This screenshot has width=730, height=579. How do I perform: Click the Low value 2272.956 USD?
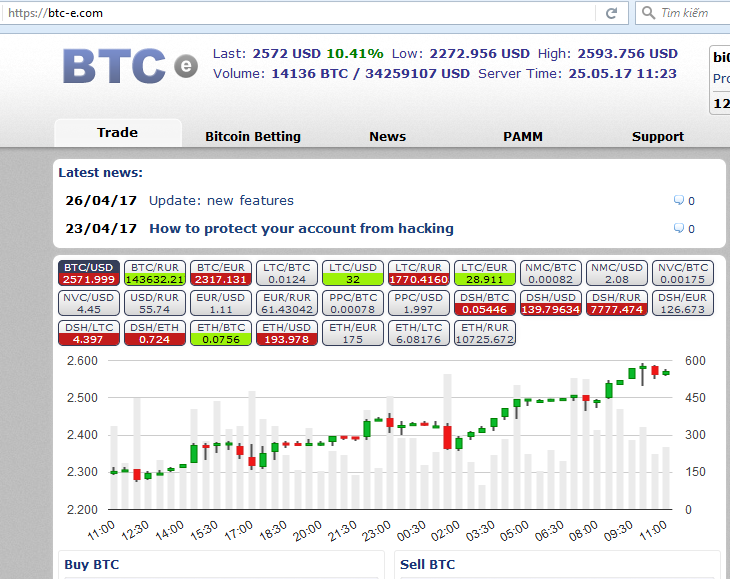point(479,54)
